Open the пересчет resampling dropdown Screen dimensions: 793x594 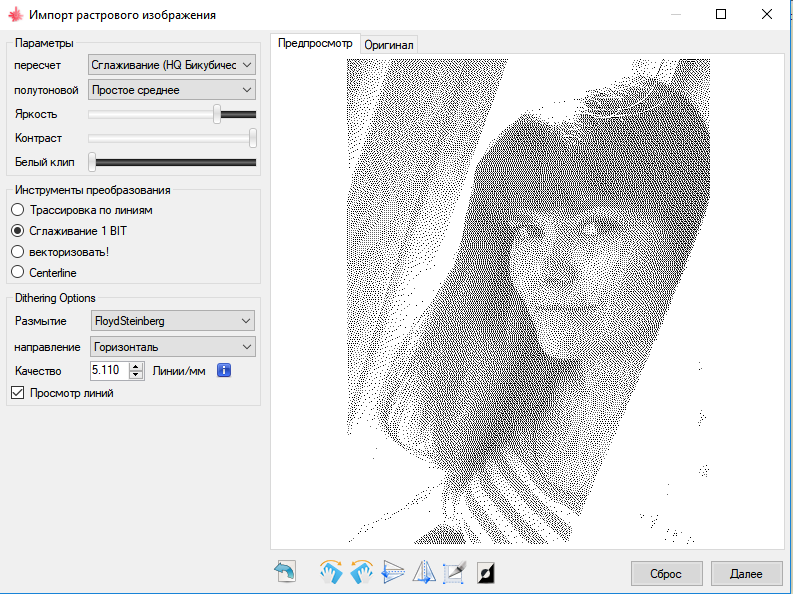click(x=172, y=65)
